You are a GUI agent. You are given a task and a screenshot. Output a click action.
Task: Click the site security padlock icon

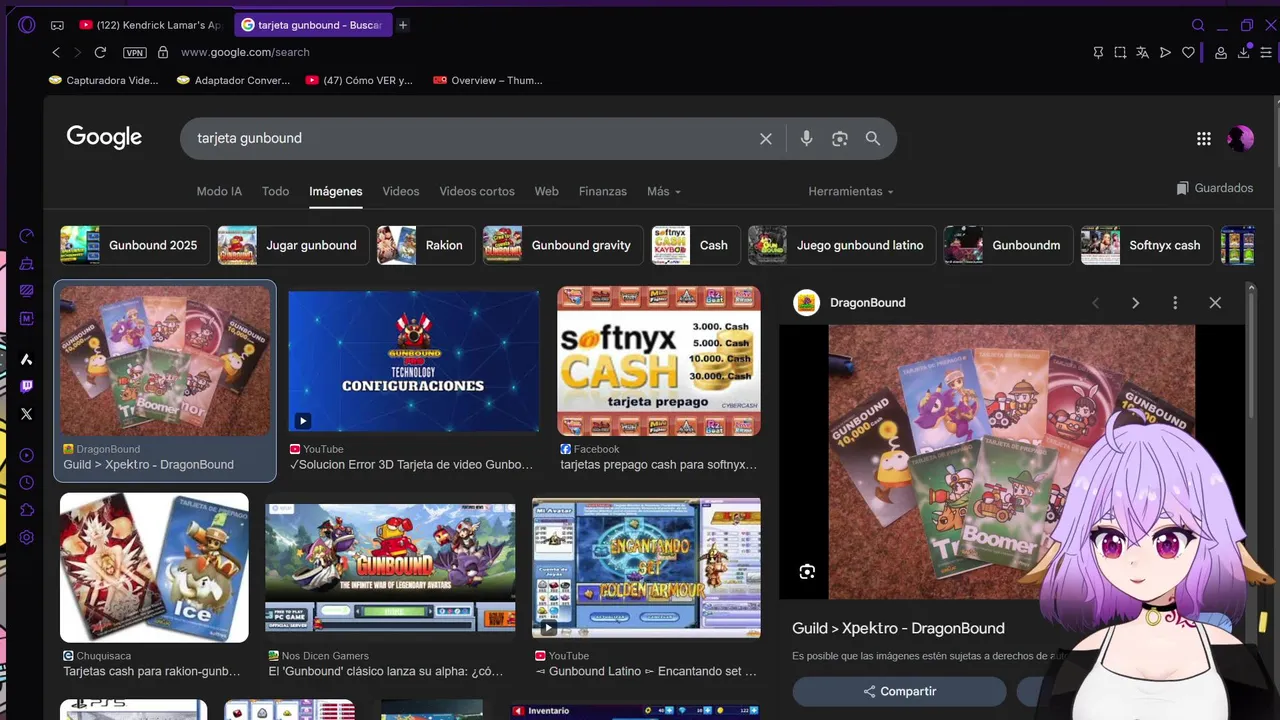[163, 52]
